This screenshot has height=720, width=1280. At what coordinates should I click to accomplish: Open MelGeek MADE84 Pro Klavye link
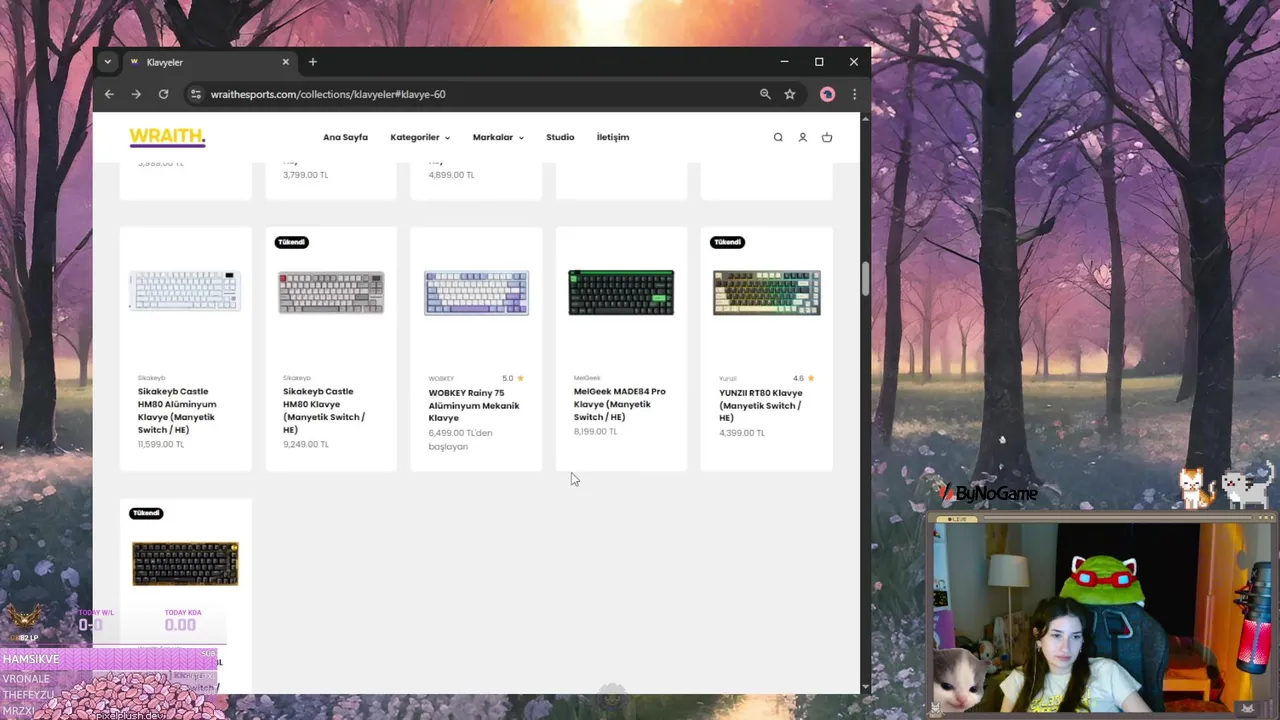tap(620, 404)
